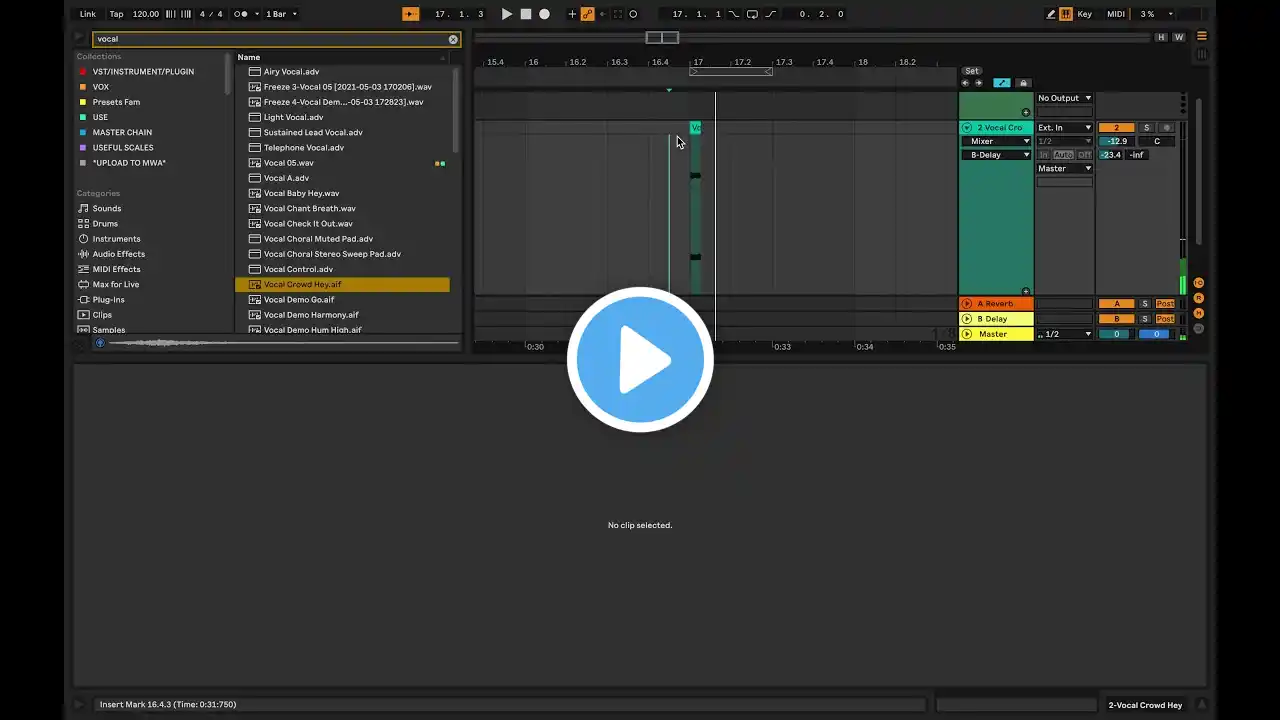Click the Arrangement Record button
This screenshot has height=720, width=1280.
coord(544,14)
